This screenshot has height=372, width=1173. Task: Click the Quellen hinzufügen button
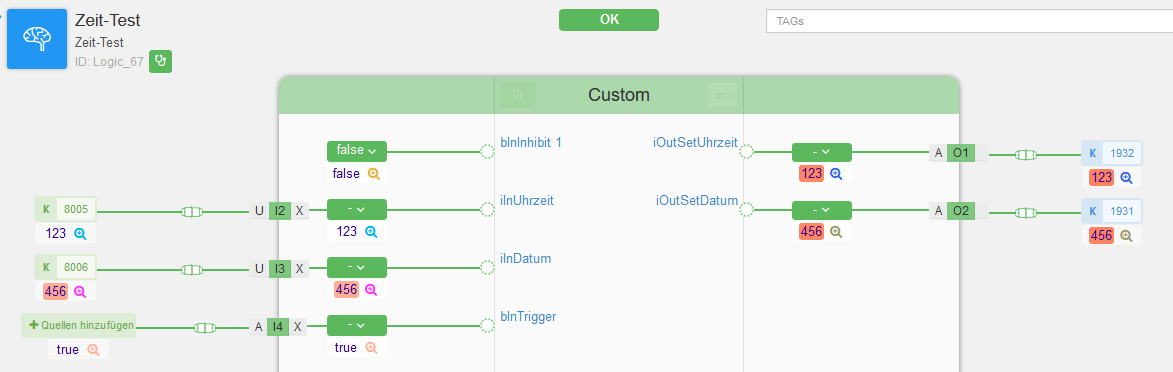point(79,326)
